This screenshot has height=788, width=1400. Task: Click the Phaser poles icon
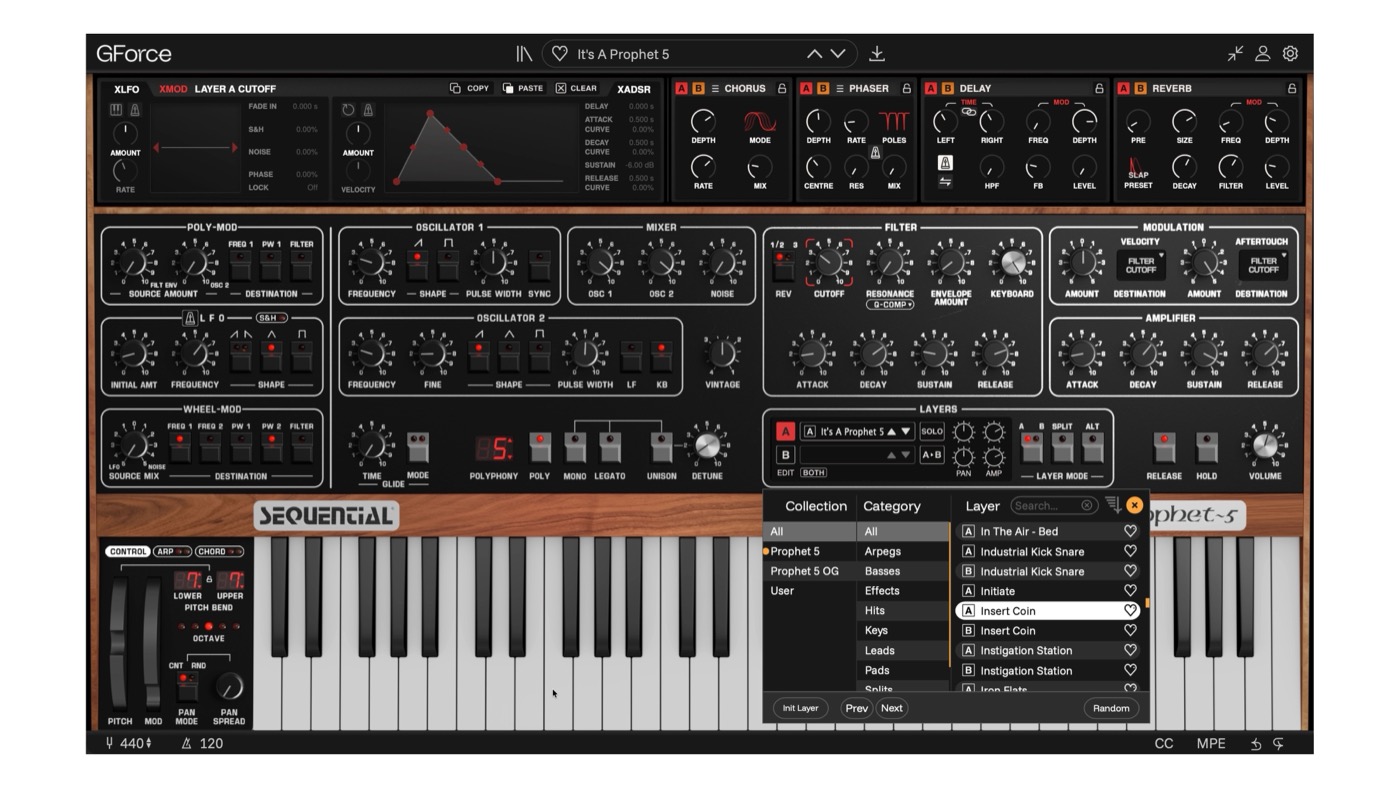894,122
